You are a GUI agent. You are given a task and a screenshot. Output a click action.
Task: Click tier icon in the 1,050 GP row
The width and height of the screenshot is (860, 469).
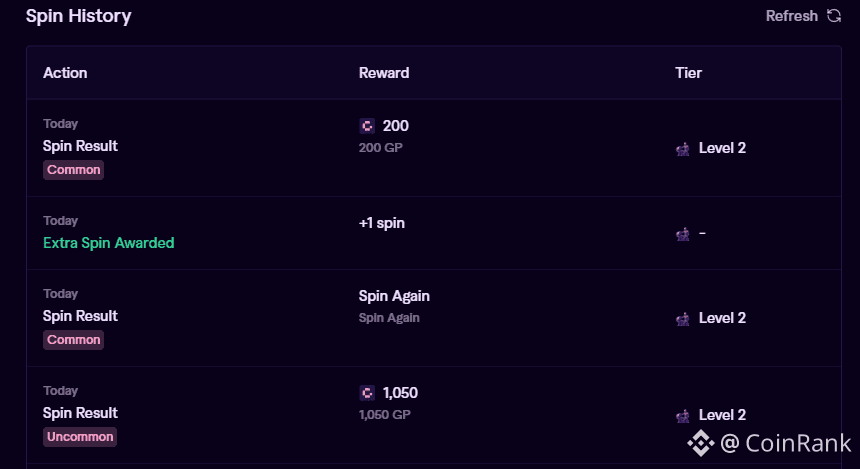[683, 416]
